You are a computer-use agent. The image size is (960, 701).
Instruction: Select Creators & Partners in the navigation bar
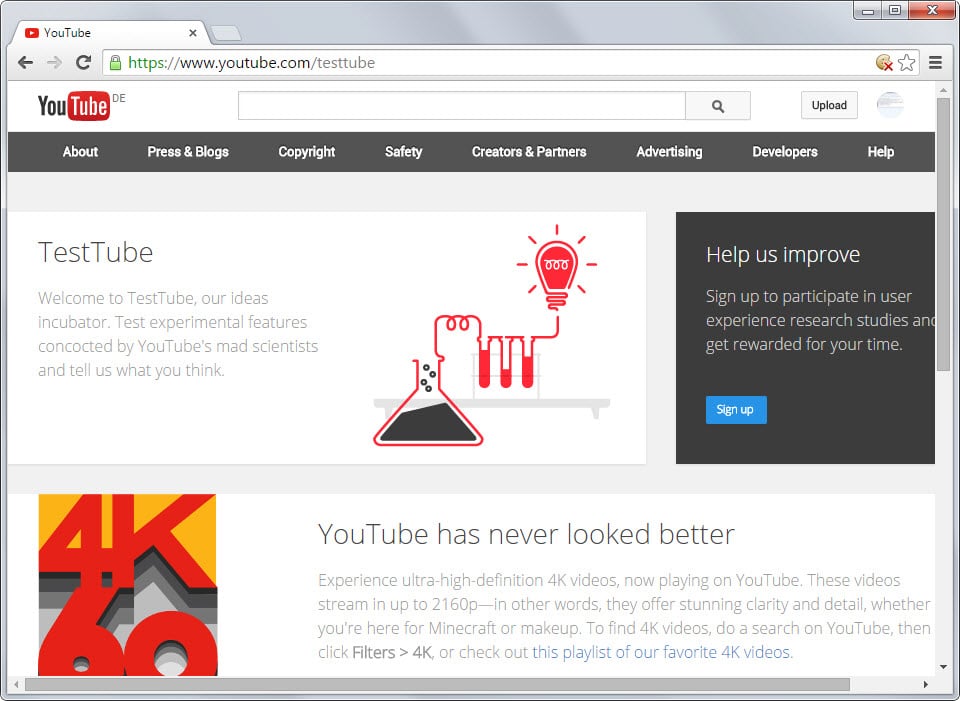(x=529, y=152)
